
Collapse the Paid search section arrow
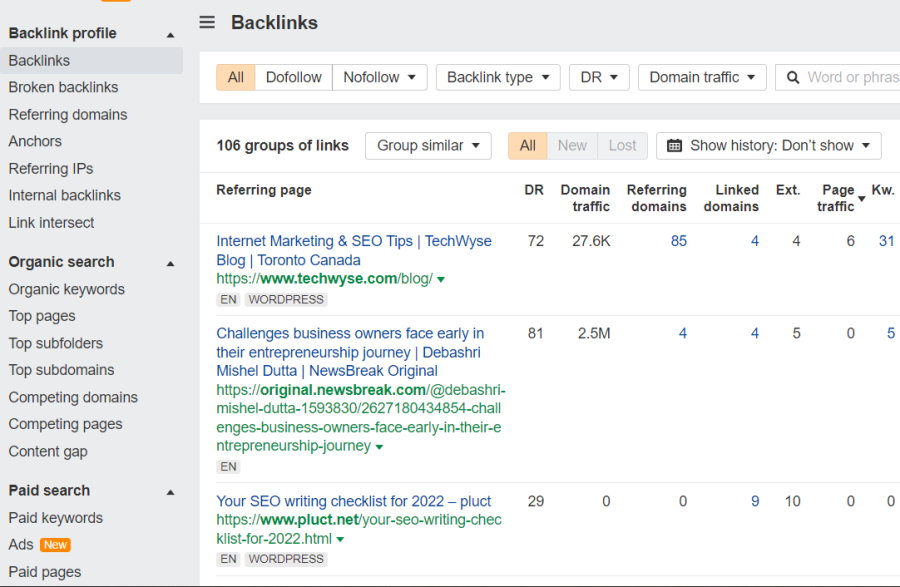point(170,492)
